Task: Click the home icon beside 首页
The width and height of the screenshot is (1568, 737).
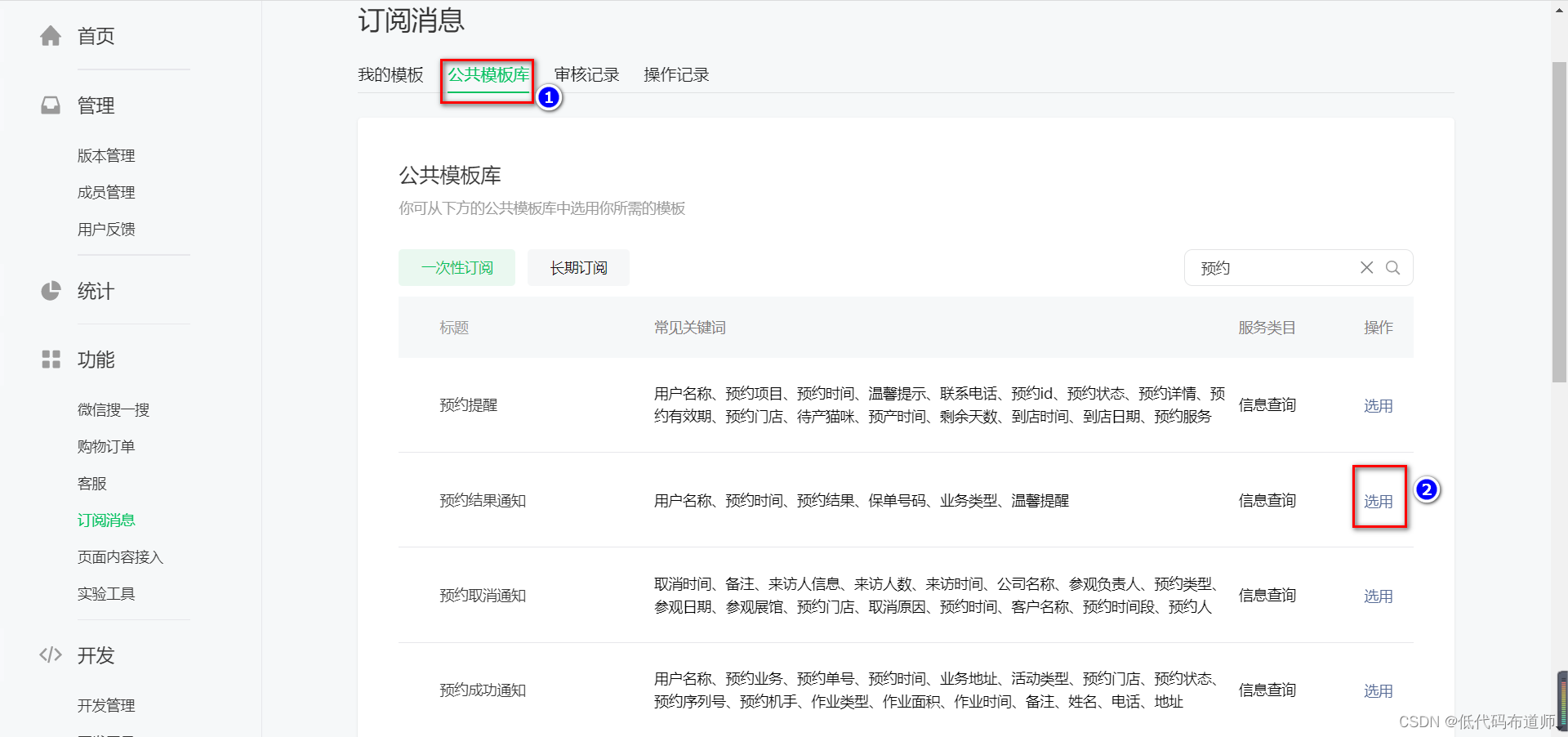Action: coord(51,36)
